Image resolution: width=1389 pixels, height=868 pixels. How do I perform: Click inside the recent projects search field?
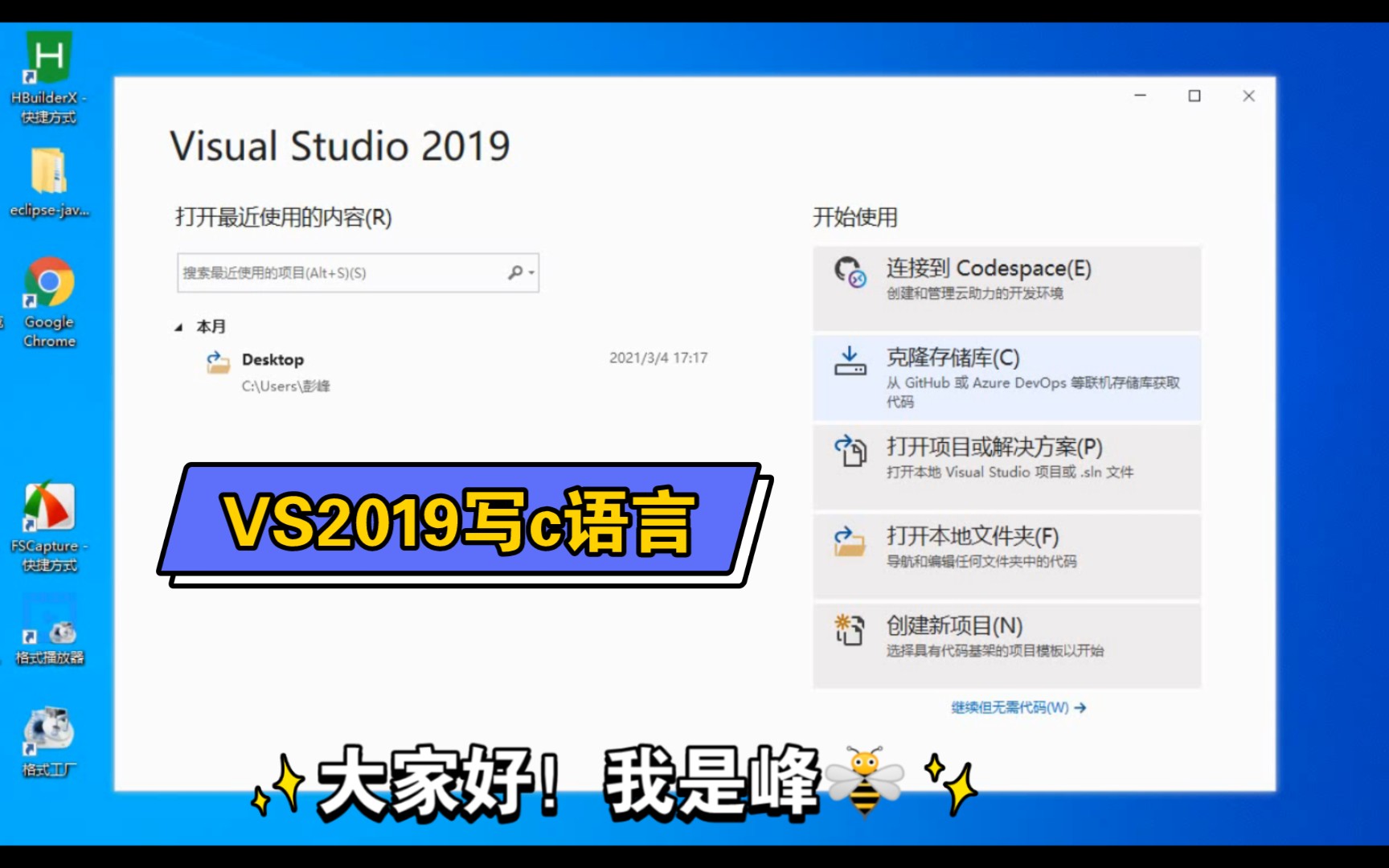(338, 272)
